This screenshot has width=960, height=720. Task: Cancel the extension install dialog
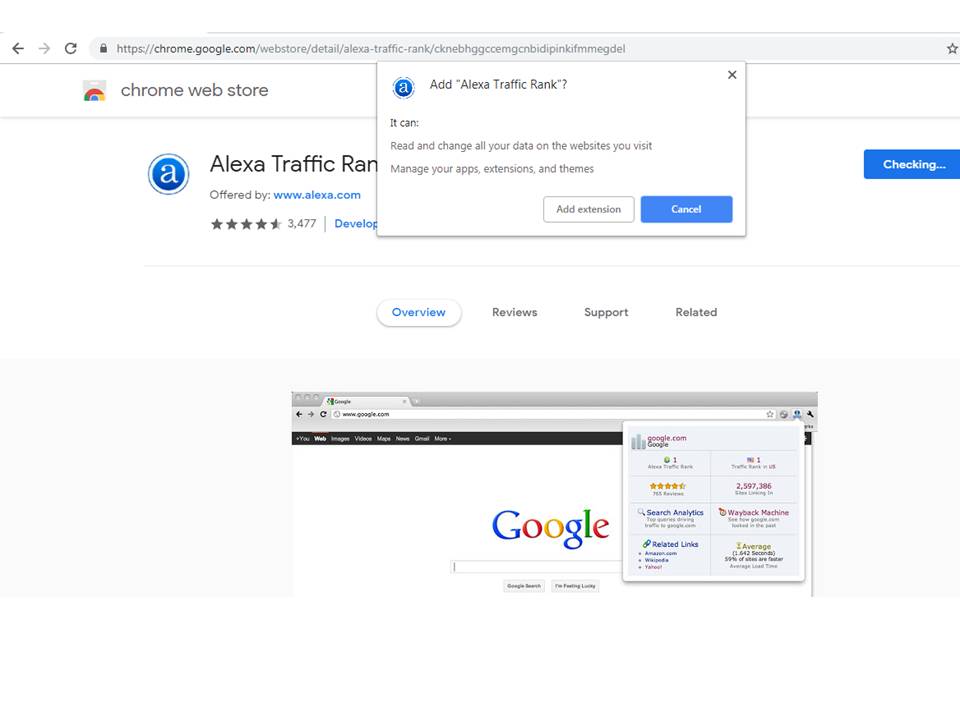686,209
